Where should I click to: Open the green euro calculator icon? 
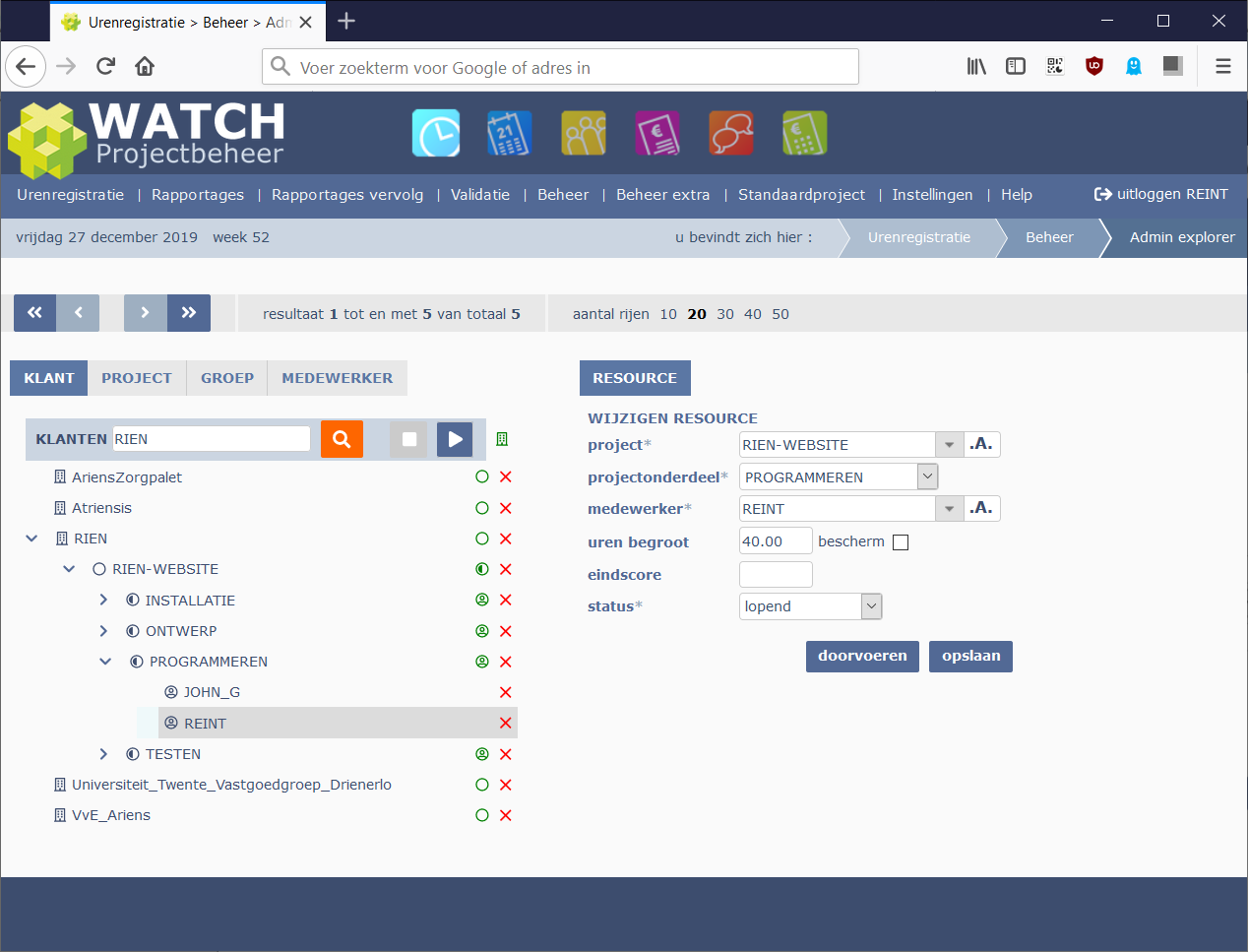805,133
